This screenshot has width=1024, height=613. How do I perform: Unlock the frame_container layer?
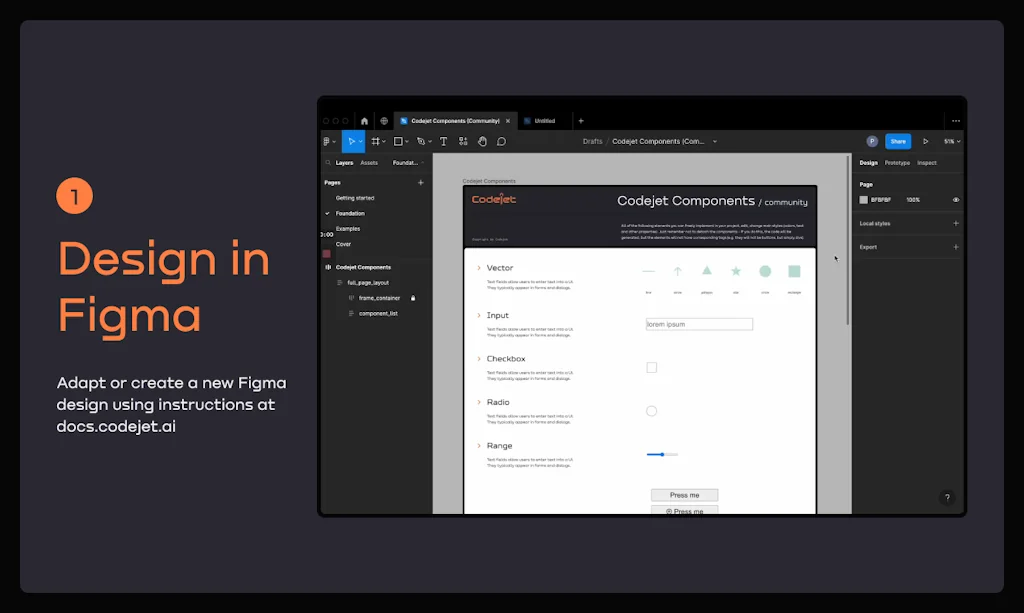(412, 298)
